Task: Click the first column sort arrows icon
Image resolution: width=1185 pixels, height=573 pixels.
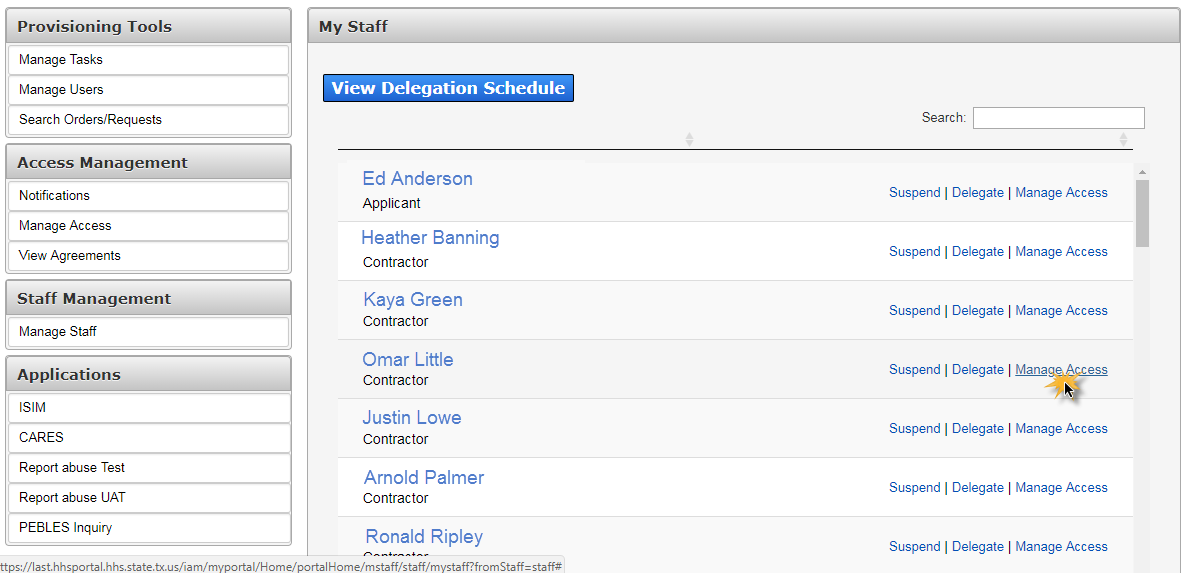Action: tap(689, 140)
